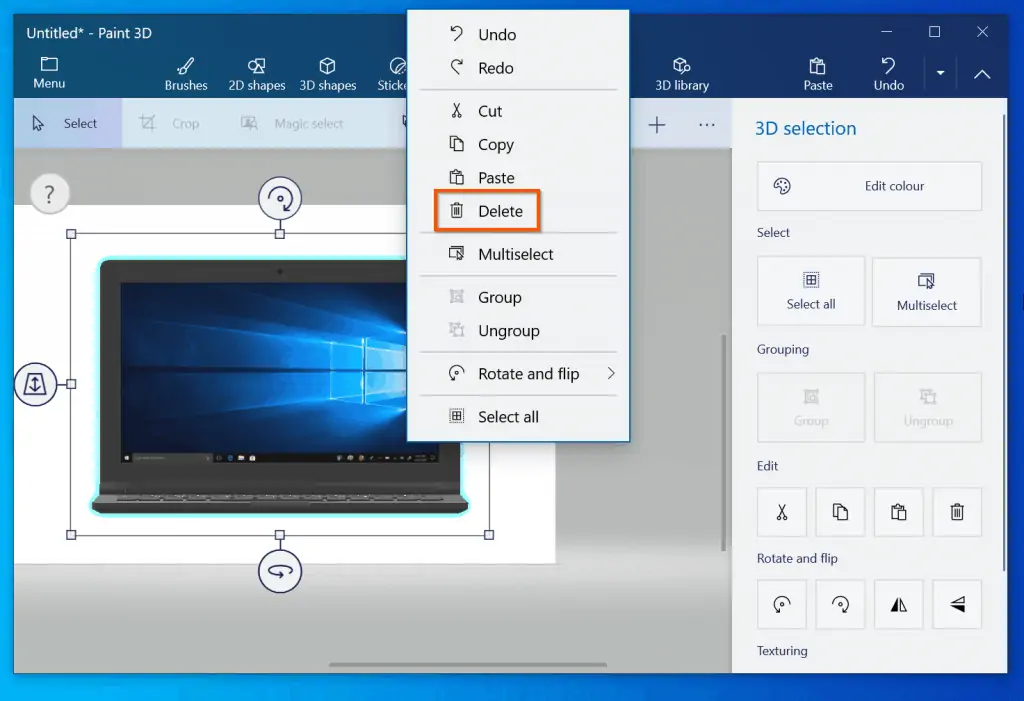The height and width of the screenshot is (701, 1024).
Task: Click the rotate left icon in side panel
Action: (x=782, y=604)
